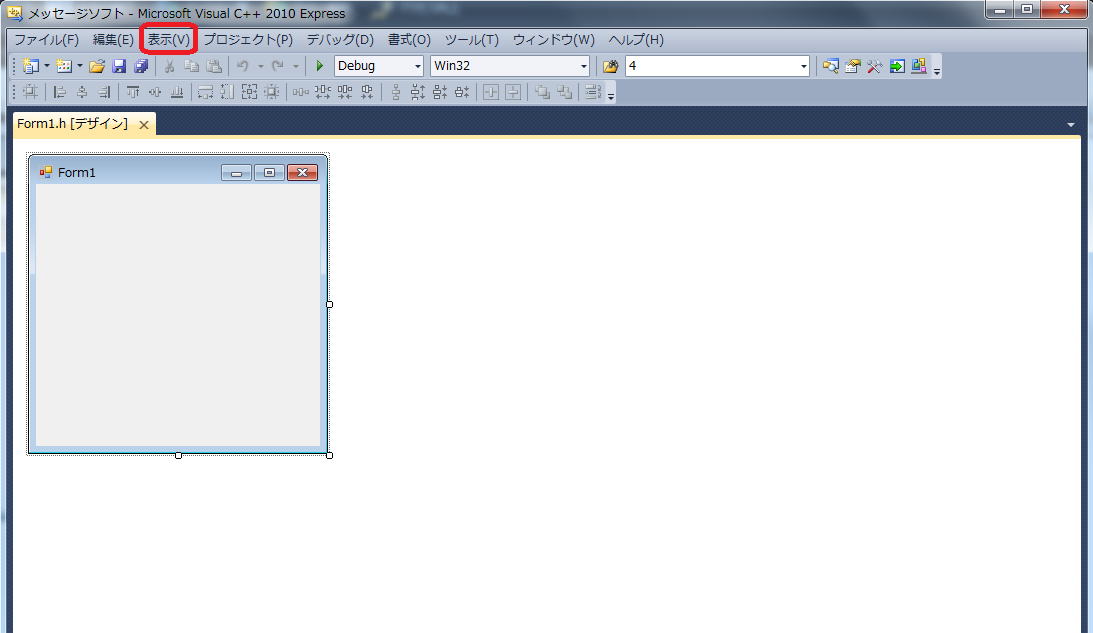Click the Make Same Width icon

click(205, 92)
